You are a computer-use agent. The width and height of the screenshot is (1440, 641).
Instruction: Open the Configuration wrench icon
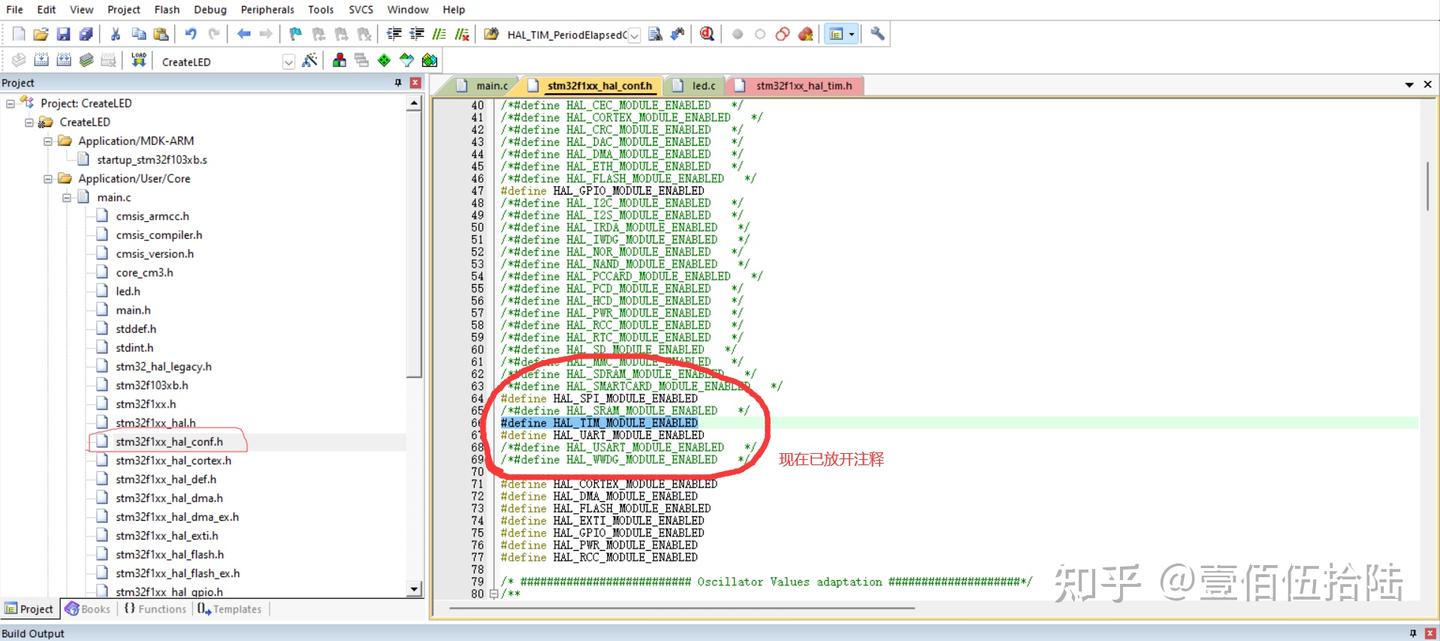coord(878,34)
